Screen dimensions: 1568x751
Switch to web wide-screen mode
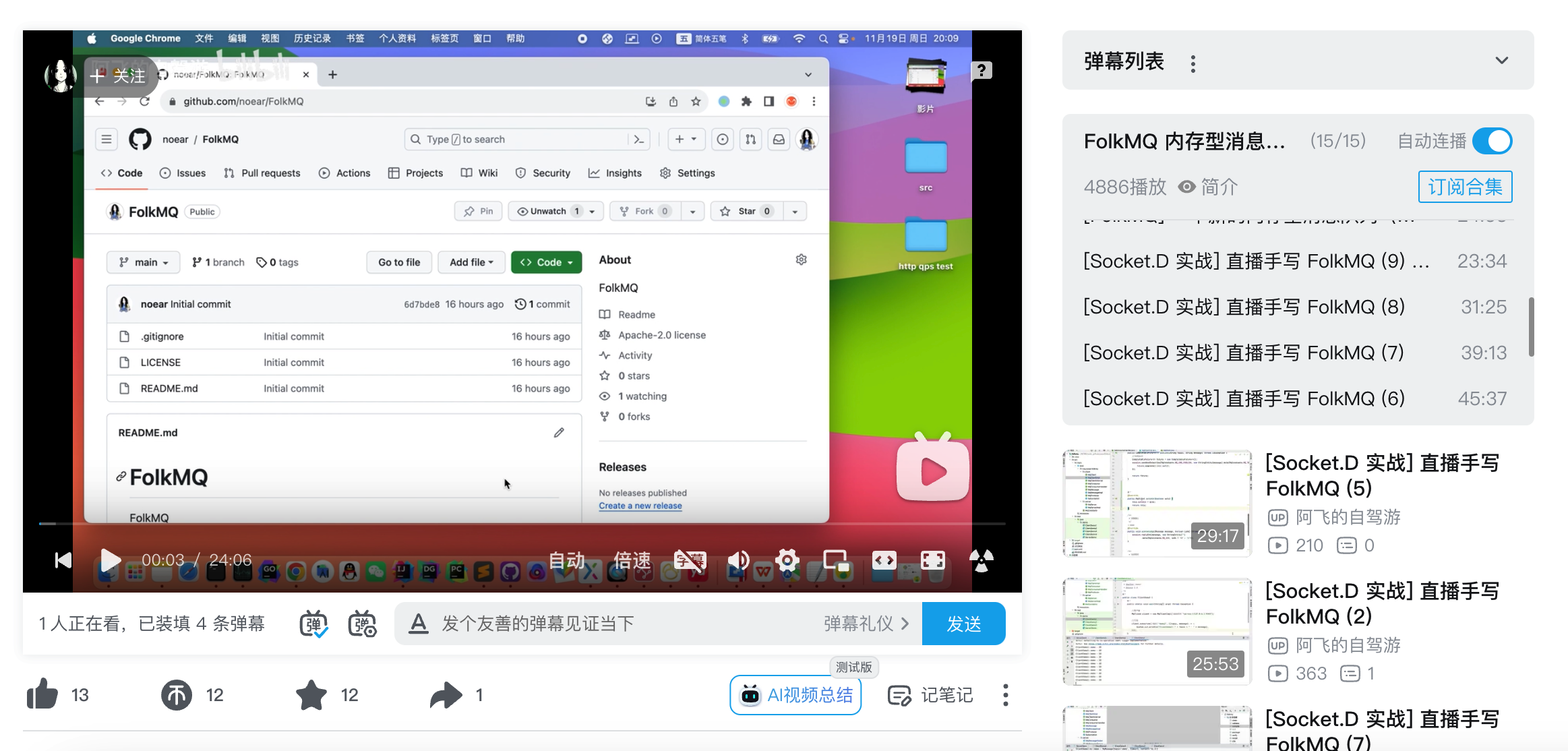point(884,560)
